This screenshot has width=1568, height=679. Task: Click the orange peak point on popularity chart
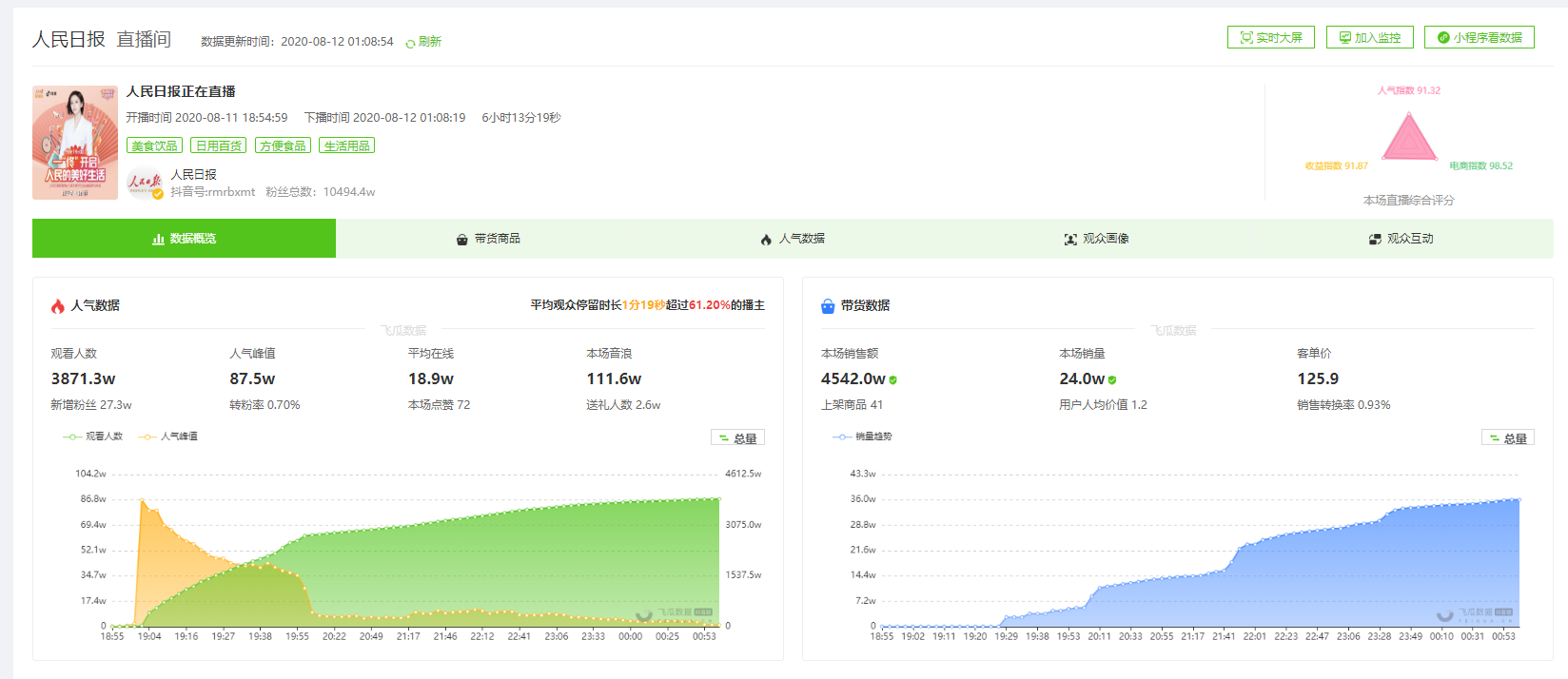[x=142, y=500]
